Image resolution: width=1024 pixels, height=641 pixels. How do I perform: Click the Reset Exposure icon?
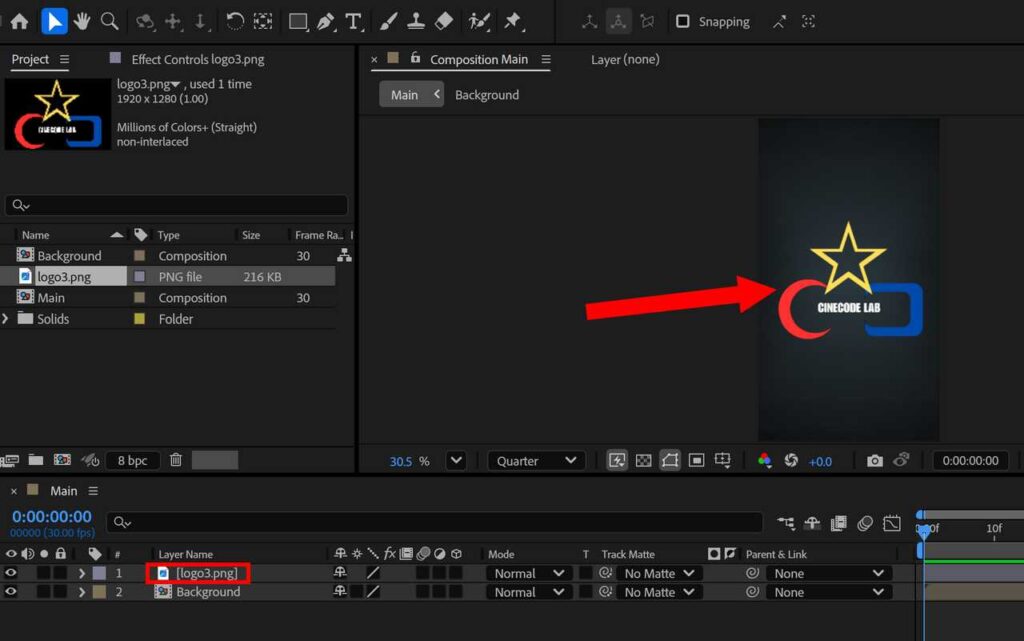point(791,461)
